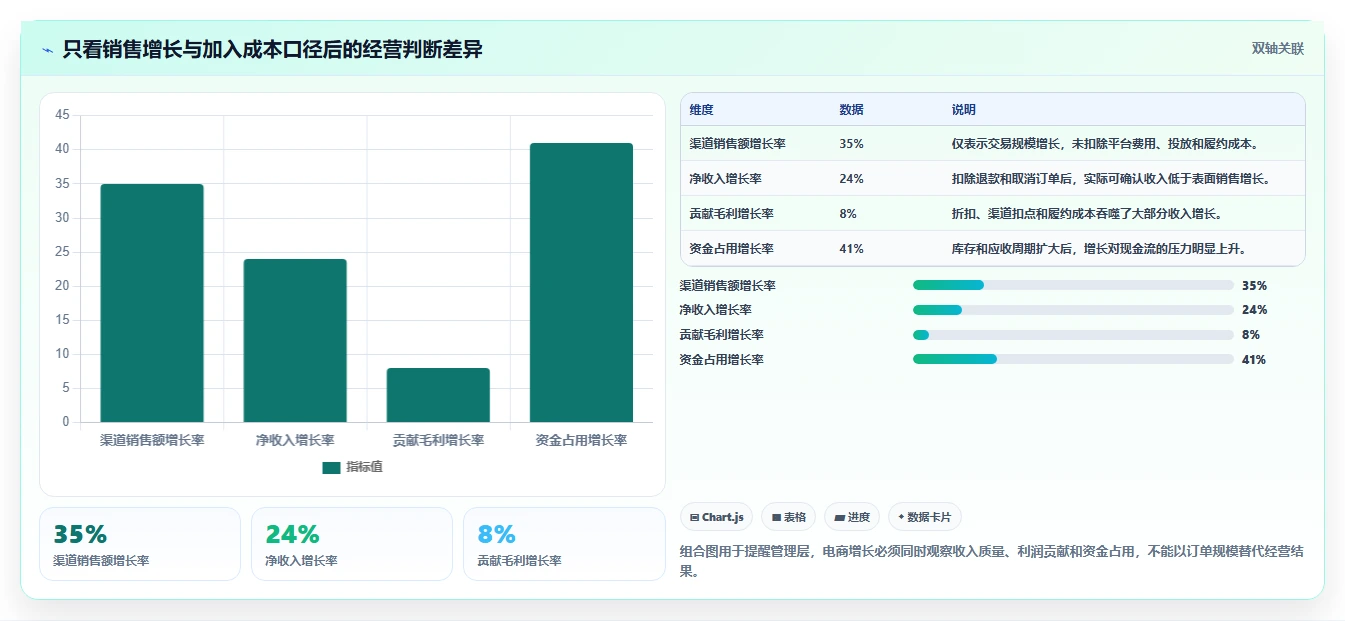Select the 表格 tag chip

(788, 517)
